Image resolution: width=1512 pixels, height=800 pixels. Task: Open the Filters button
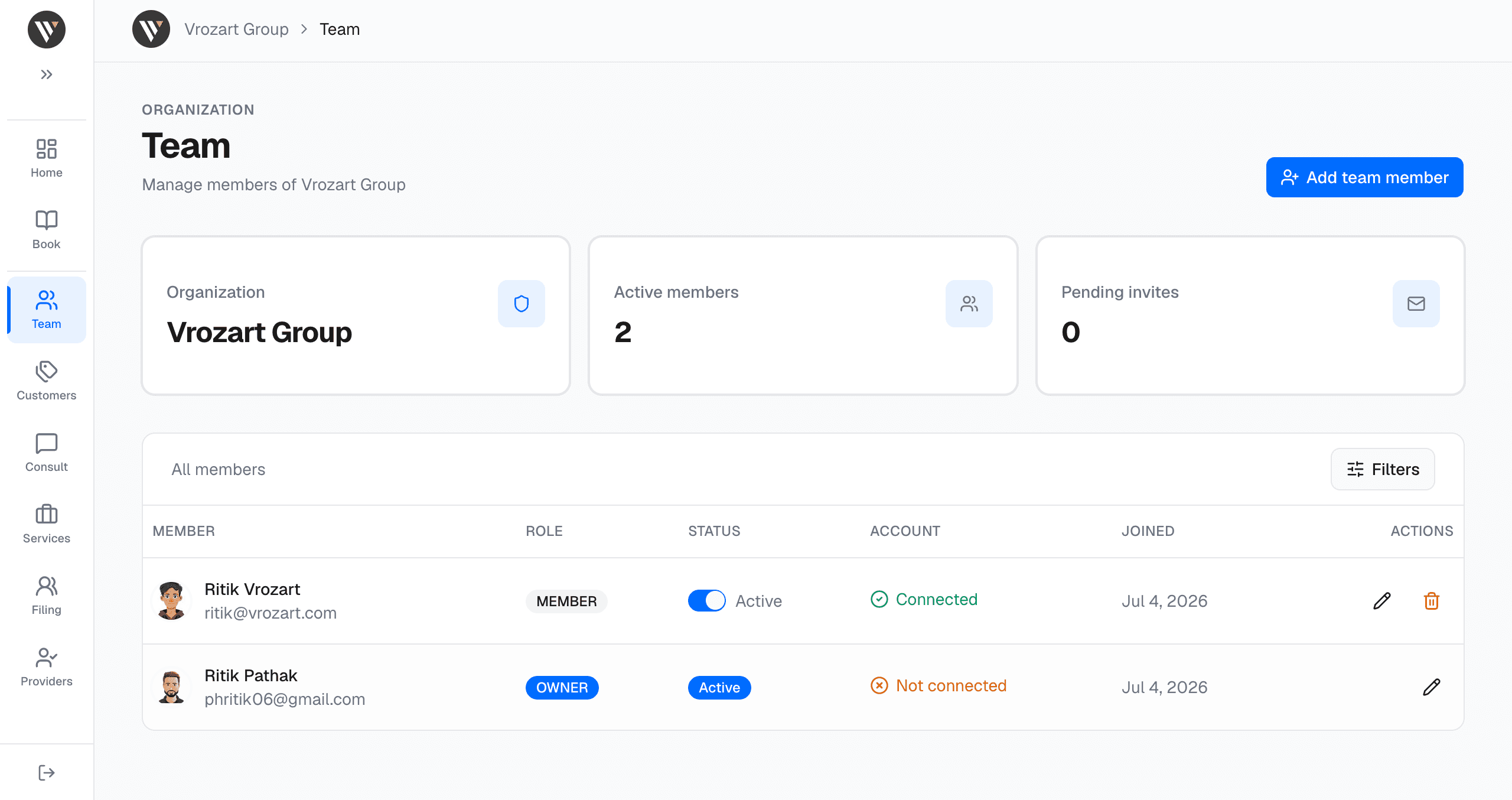click(1383, 469)
